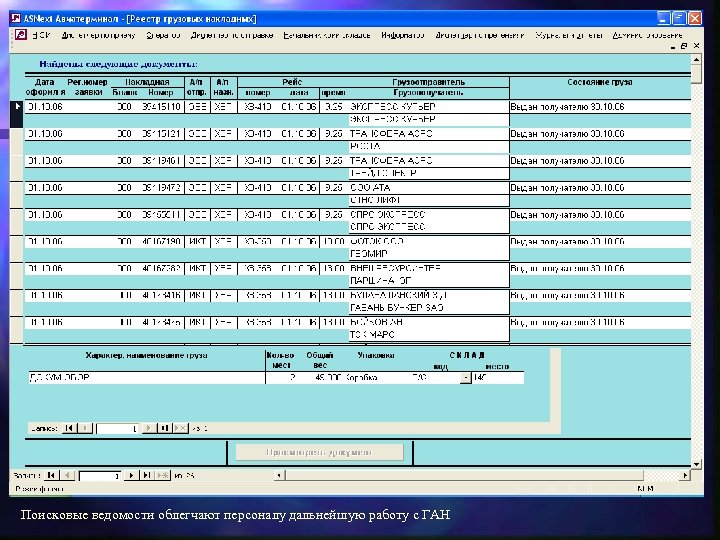This screenshot has height=540, width=720.
Task: Go to first record in main form navigator
Action: click(x=51, y=475)
